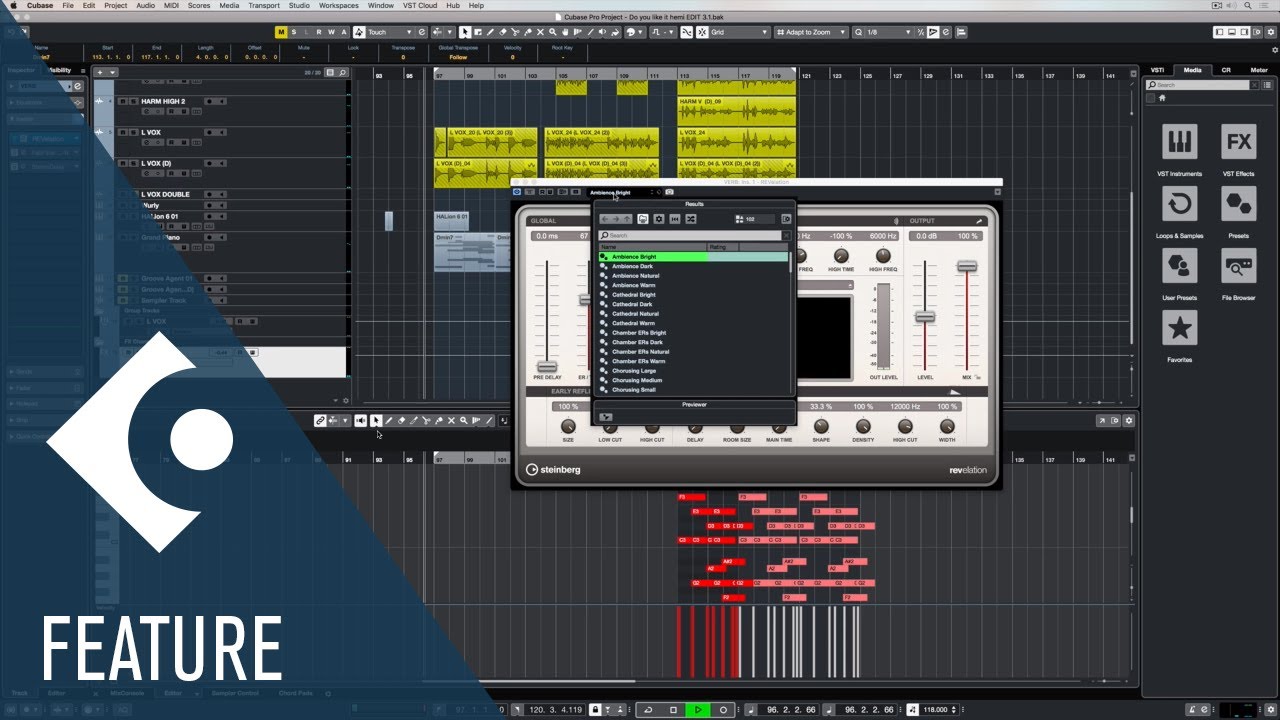
Task: Click the Stop button in transport
Action: pos(674,710)
